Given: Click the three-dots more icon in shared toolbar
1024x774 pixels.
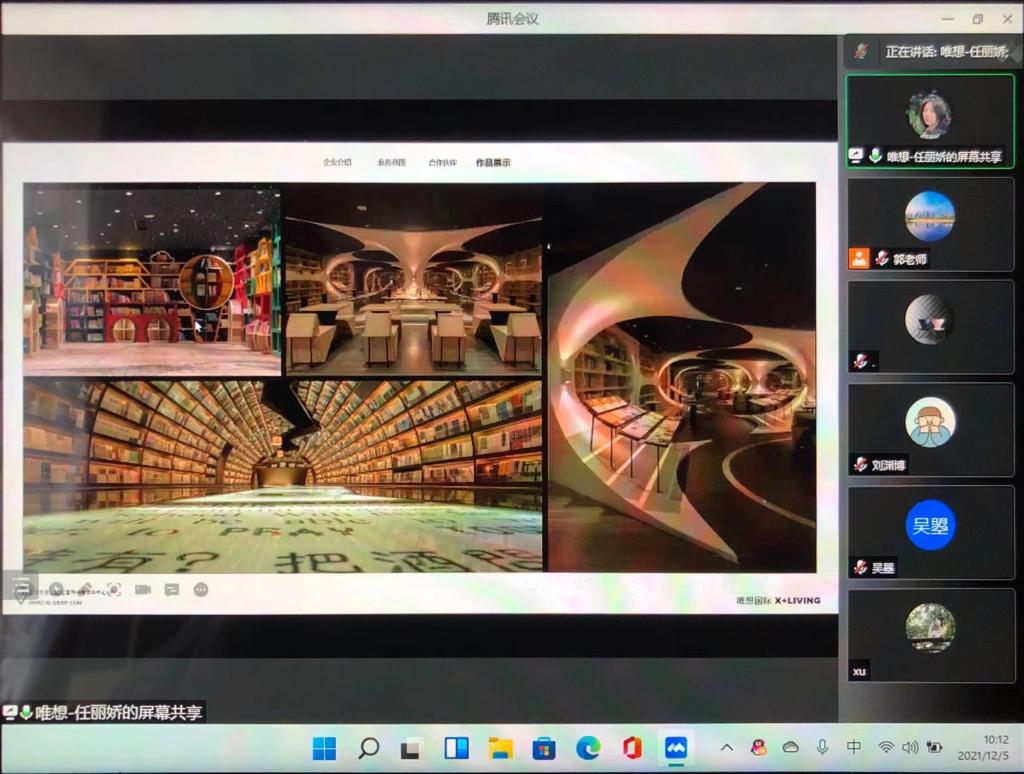Looking at the screenshot, I should (x=201, y=590).
